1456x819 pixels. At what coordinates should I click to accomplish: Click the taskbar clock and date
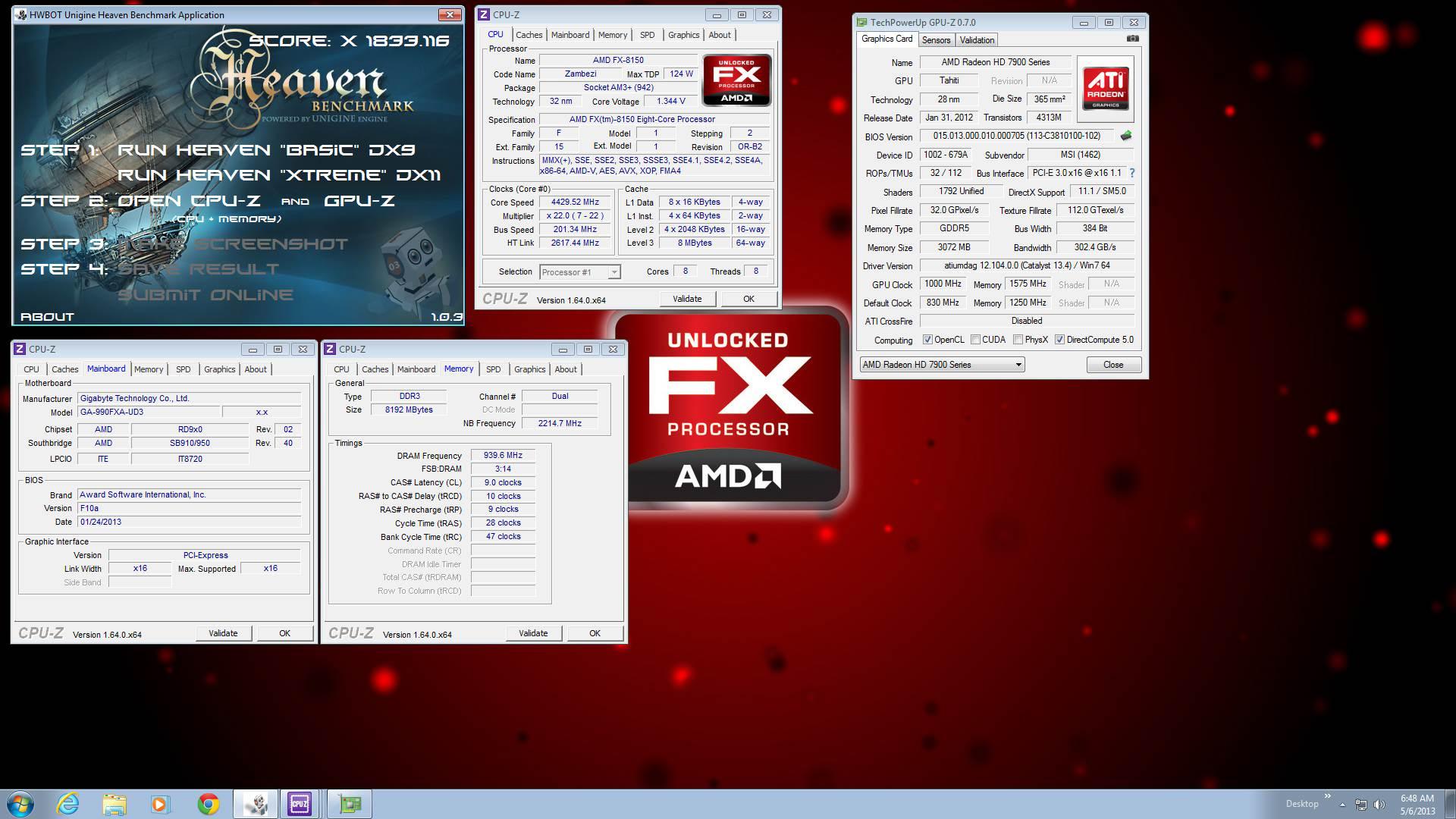point(1417,805)
